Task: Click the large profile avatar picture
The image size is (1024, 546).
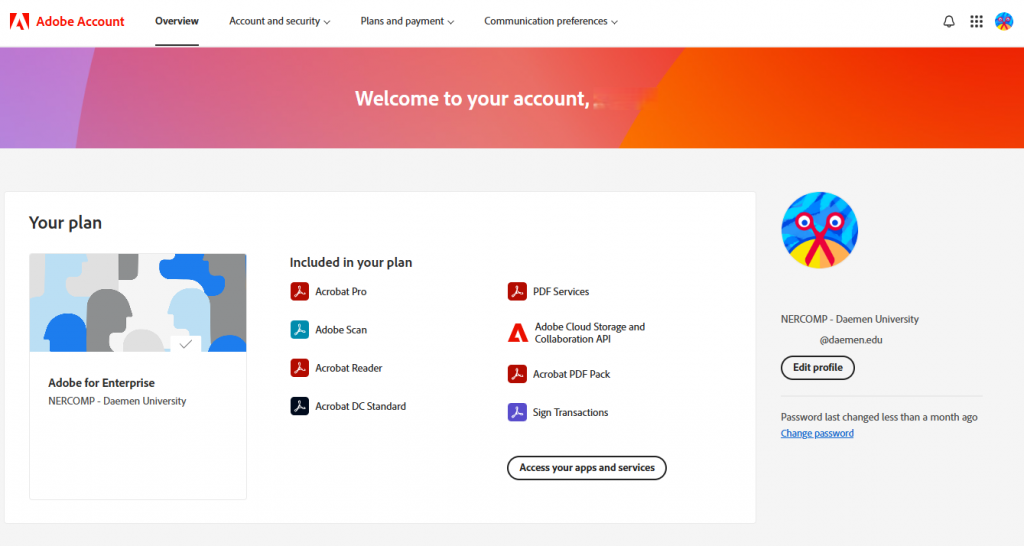Action: click(819, 230)
